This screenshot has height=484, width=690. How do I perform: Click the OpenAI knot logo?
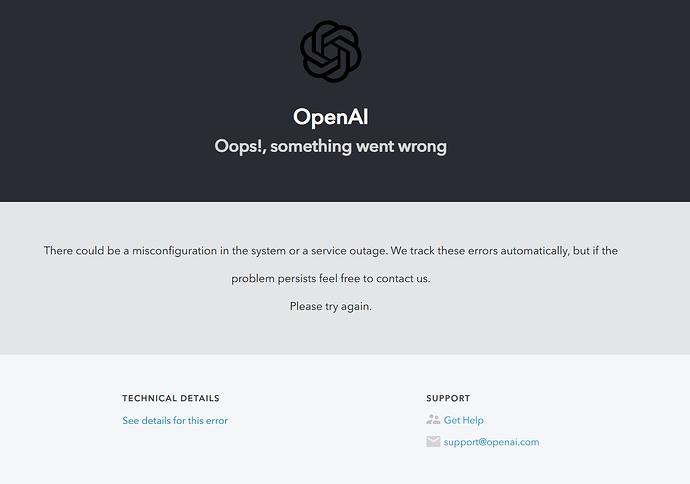point(331,51)
